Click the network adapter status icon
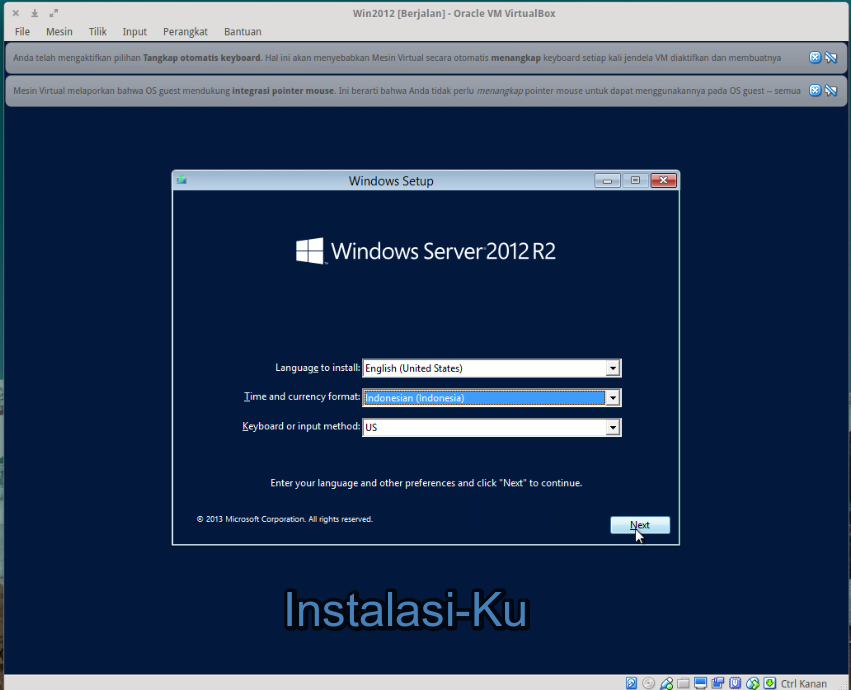 (x=666, y=682)
